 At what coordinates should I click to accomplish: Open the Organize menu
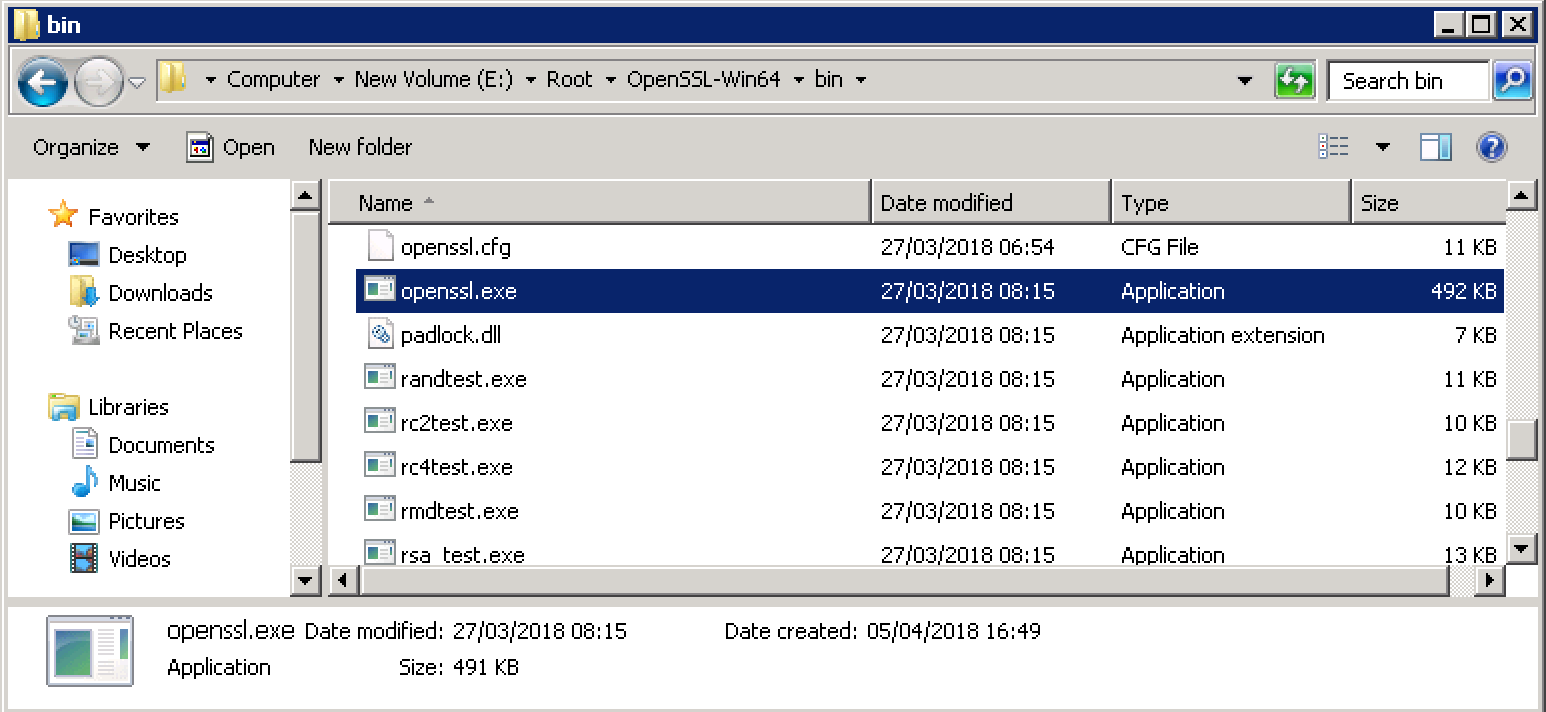tap(91, 147)
